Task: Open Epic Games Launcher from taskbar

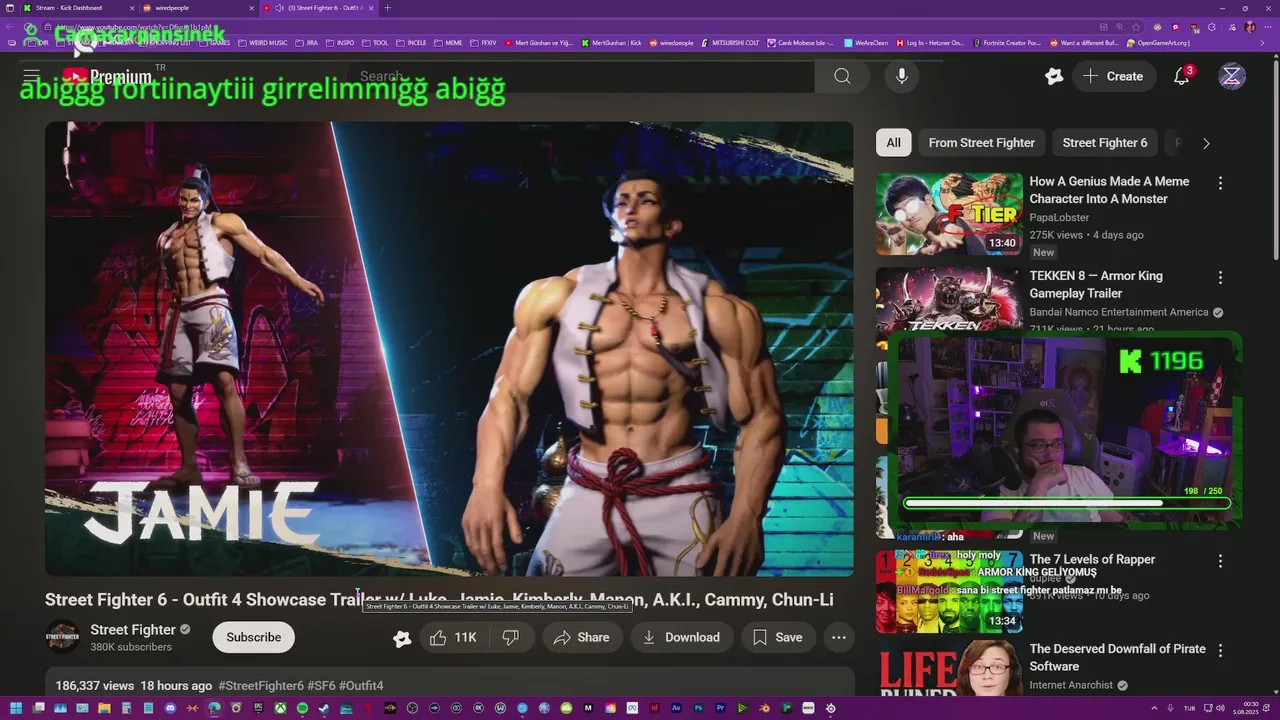Action: pyautogui.click(x=258, y=708)
